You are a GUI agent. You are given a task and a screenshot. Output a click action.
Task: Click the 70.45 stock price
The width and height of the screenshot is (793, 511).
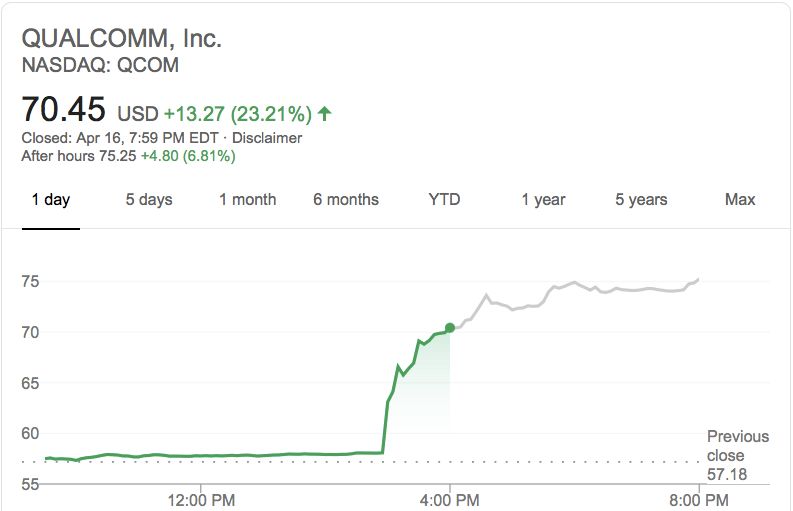click(64, 110)
